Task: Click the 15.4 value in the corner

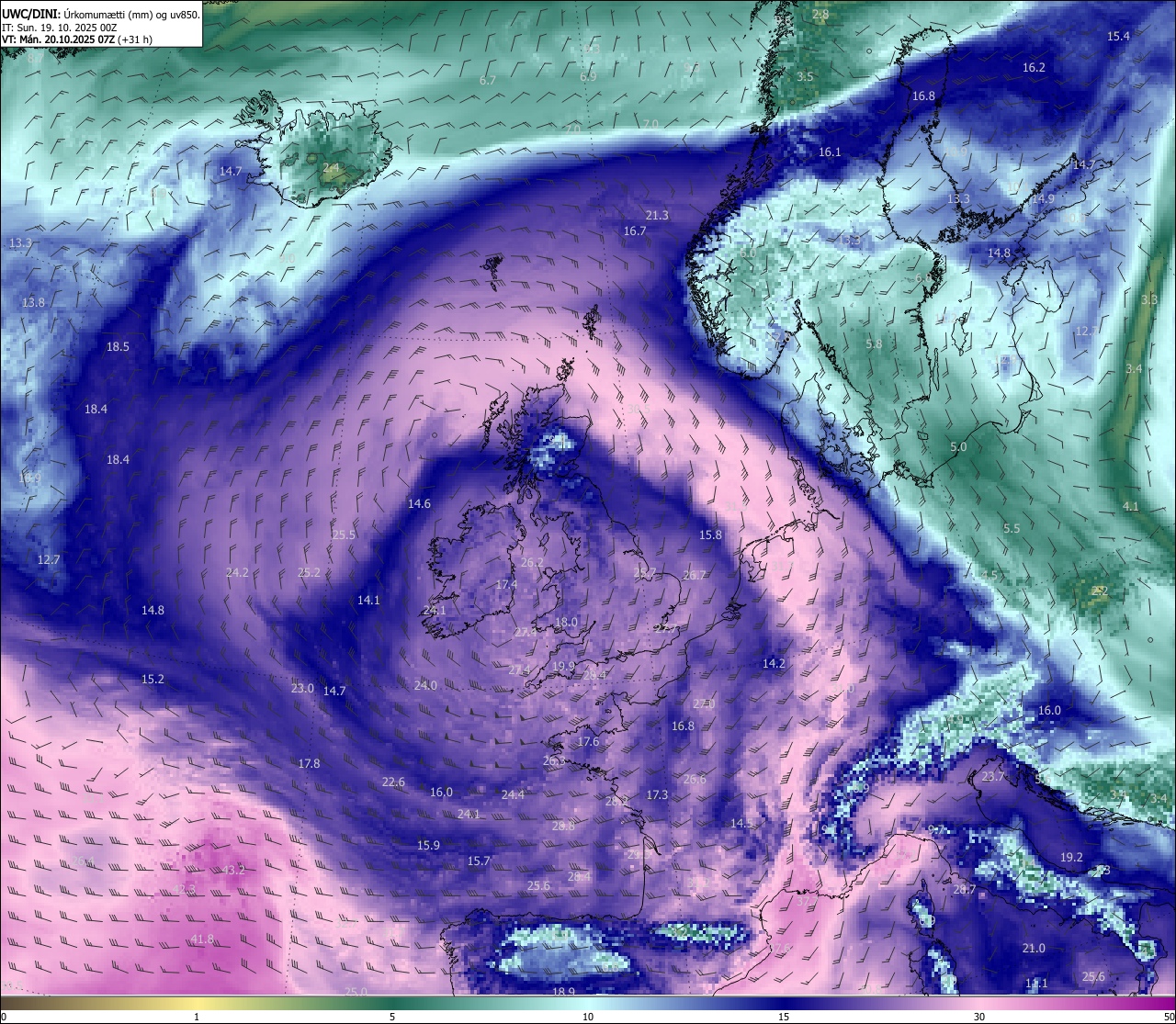Action: coord(1118,36)
